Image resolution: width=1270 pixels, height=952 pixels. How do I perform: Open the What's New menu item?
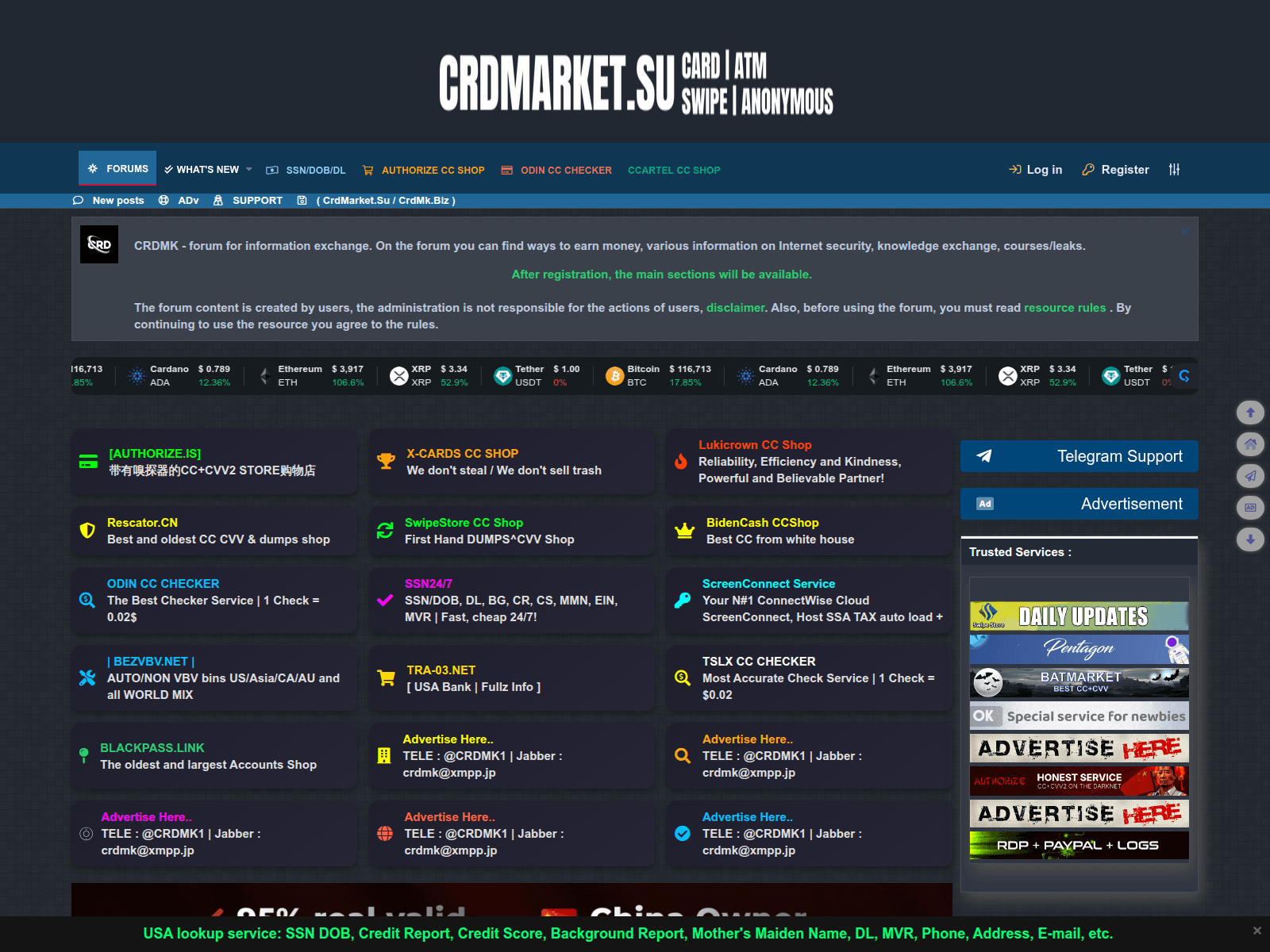point(201,170)
